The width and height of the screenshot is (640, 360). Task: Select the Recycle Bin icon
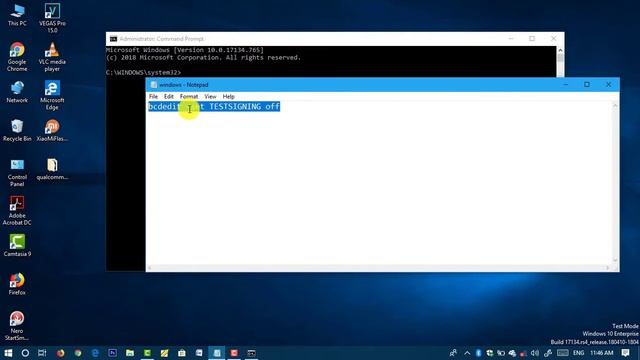(17, 130)
